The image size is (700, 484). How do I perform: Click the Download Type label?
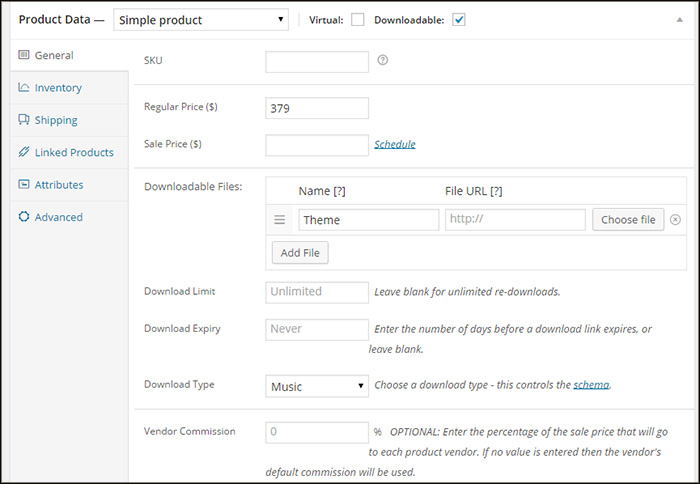(x=179, y=384)
